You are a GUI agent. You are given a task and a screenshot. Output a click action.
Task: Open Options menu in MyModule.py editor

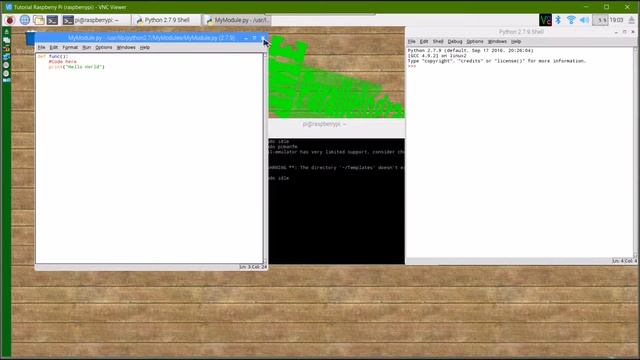click(104, 47)
